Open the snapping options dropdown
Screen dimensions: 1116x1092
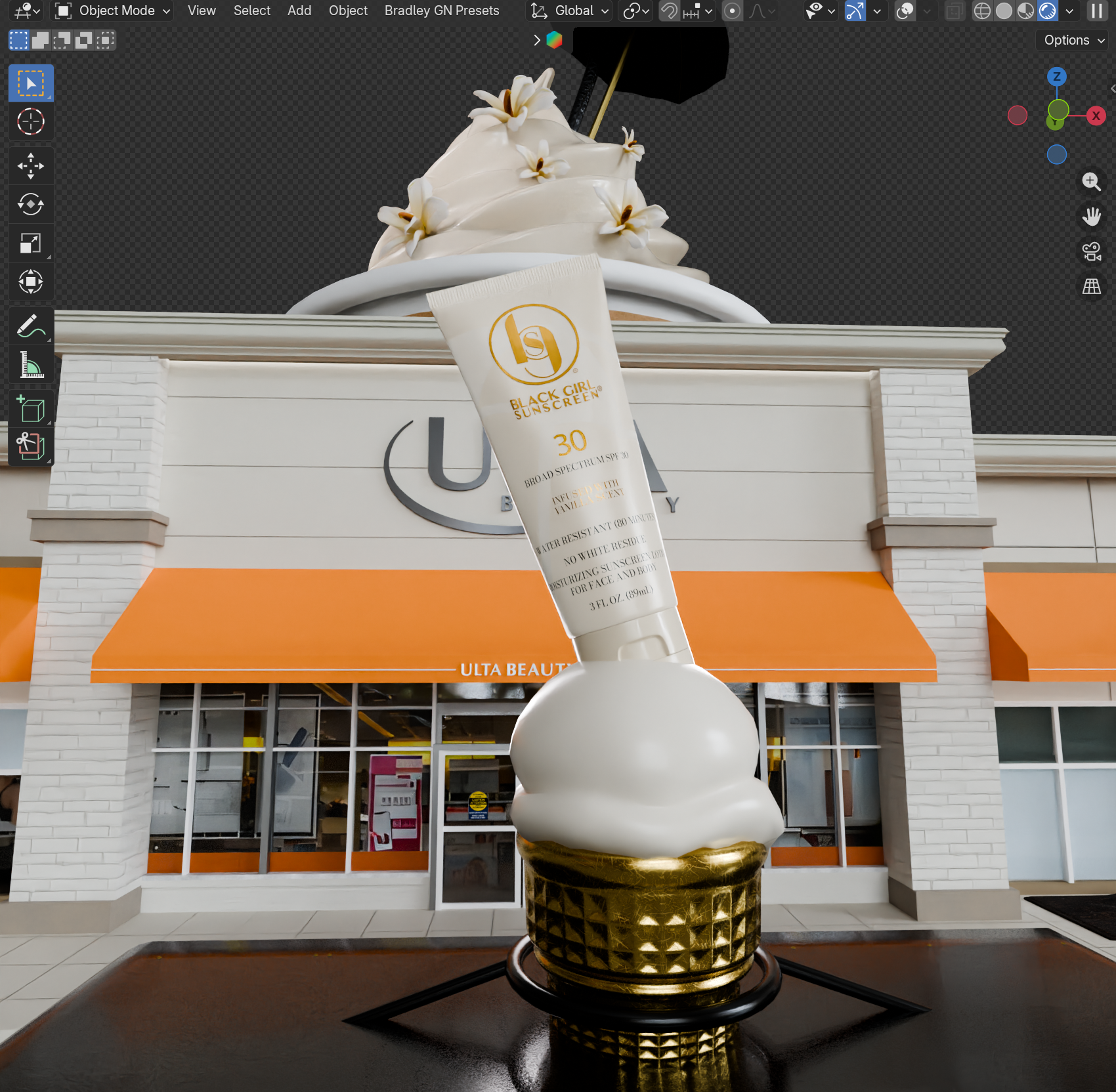697,10
